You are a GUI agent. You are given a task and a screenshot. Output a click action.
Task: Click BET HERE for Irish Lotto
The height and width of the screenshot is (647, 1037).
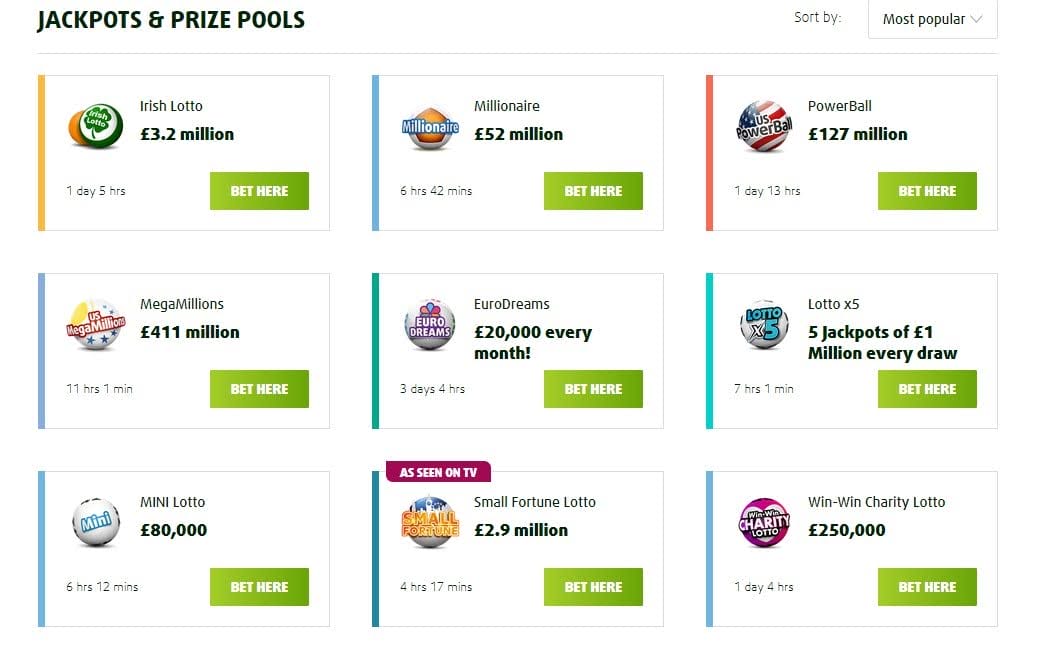point(259,190)
